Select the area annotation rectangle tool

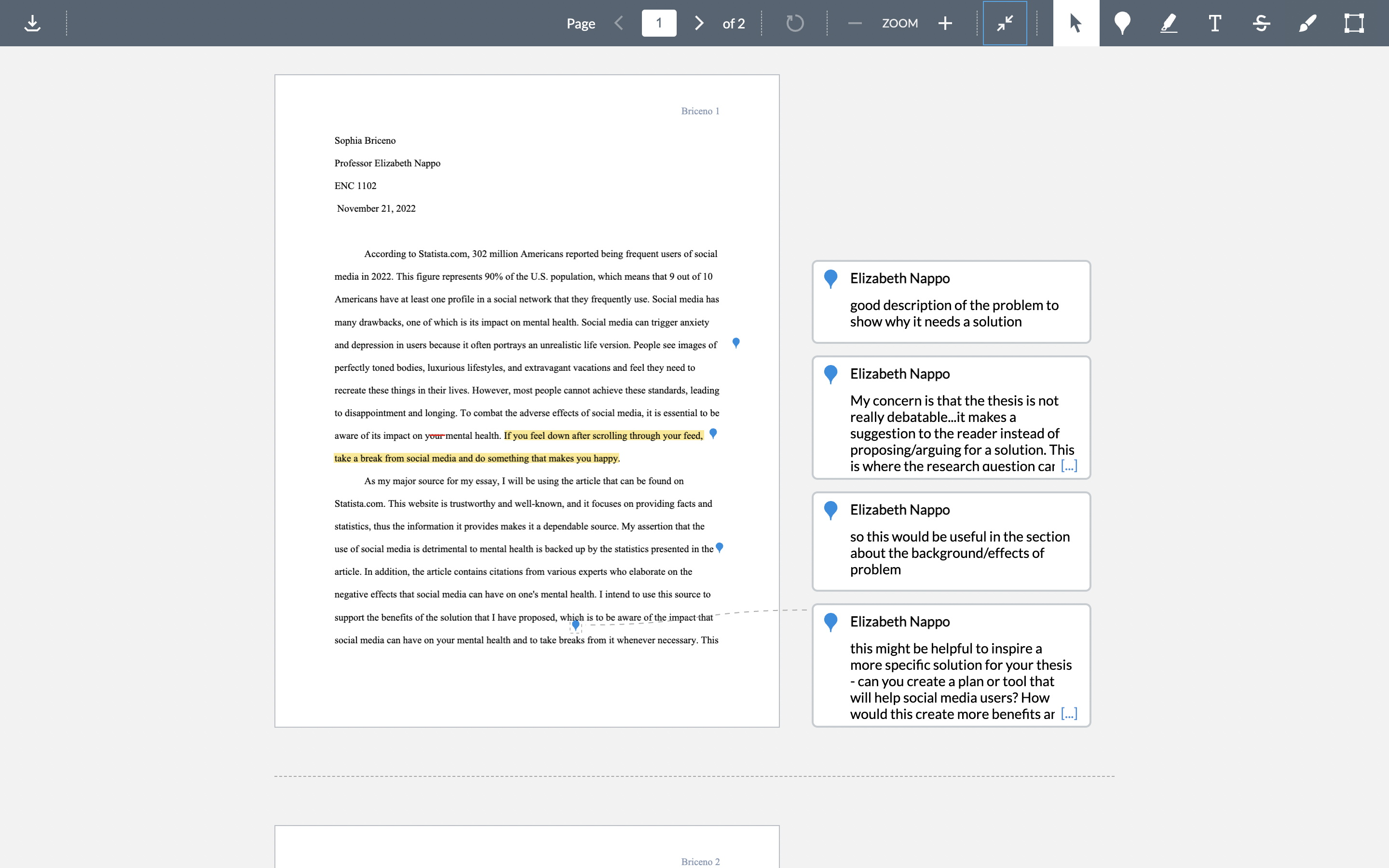[1354, 23]
